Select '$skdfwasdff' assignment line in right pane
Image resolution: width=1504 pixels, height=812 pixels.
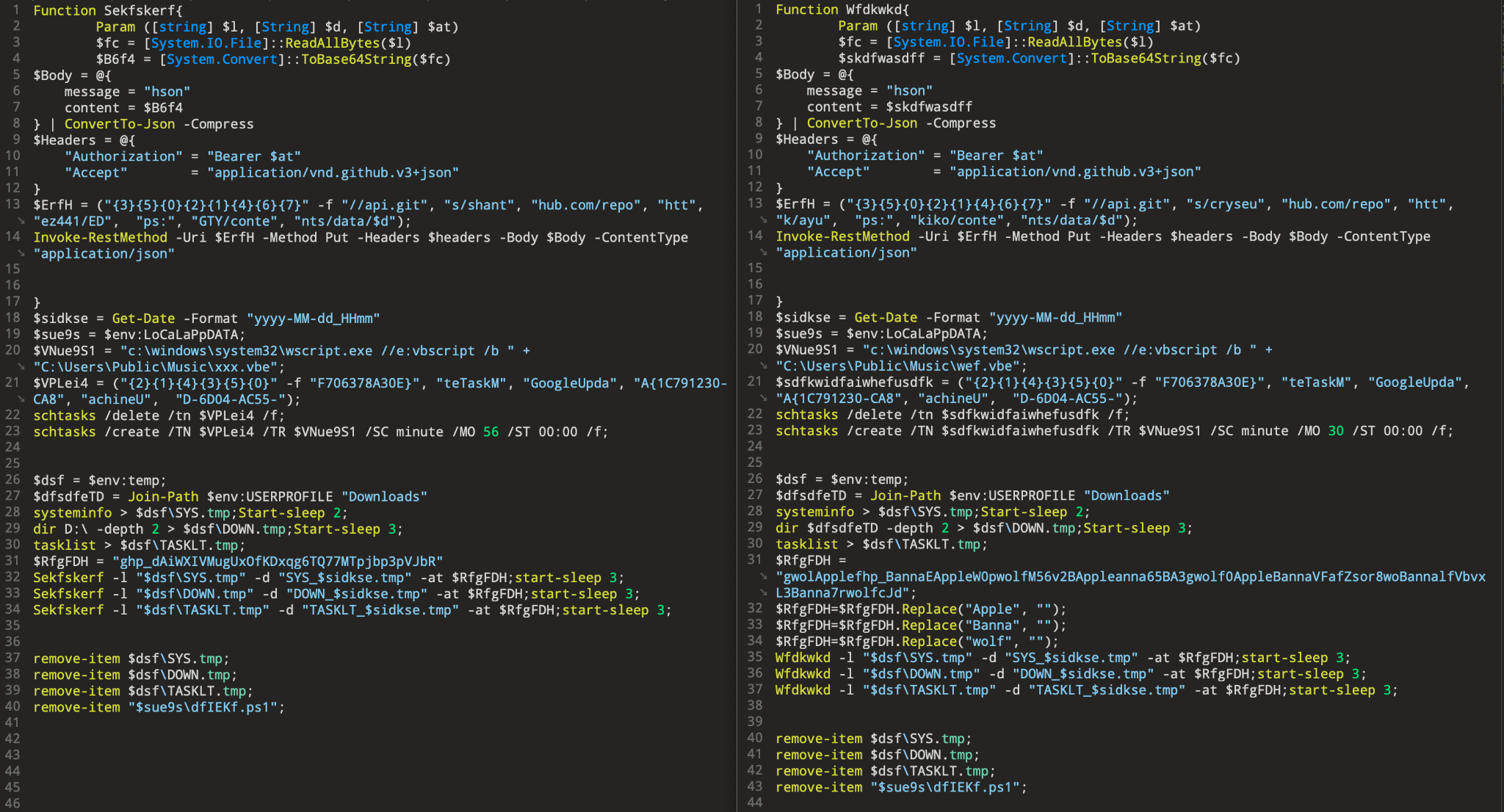(1039, 58)
